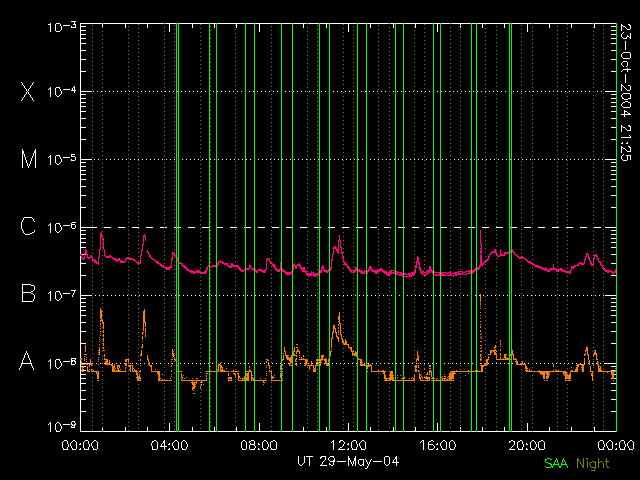Click the B flare class label
The image size is (640, 480).
pos(28,293)
